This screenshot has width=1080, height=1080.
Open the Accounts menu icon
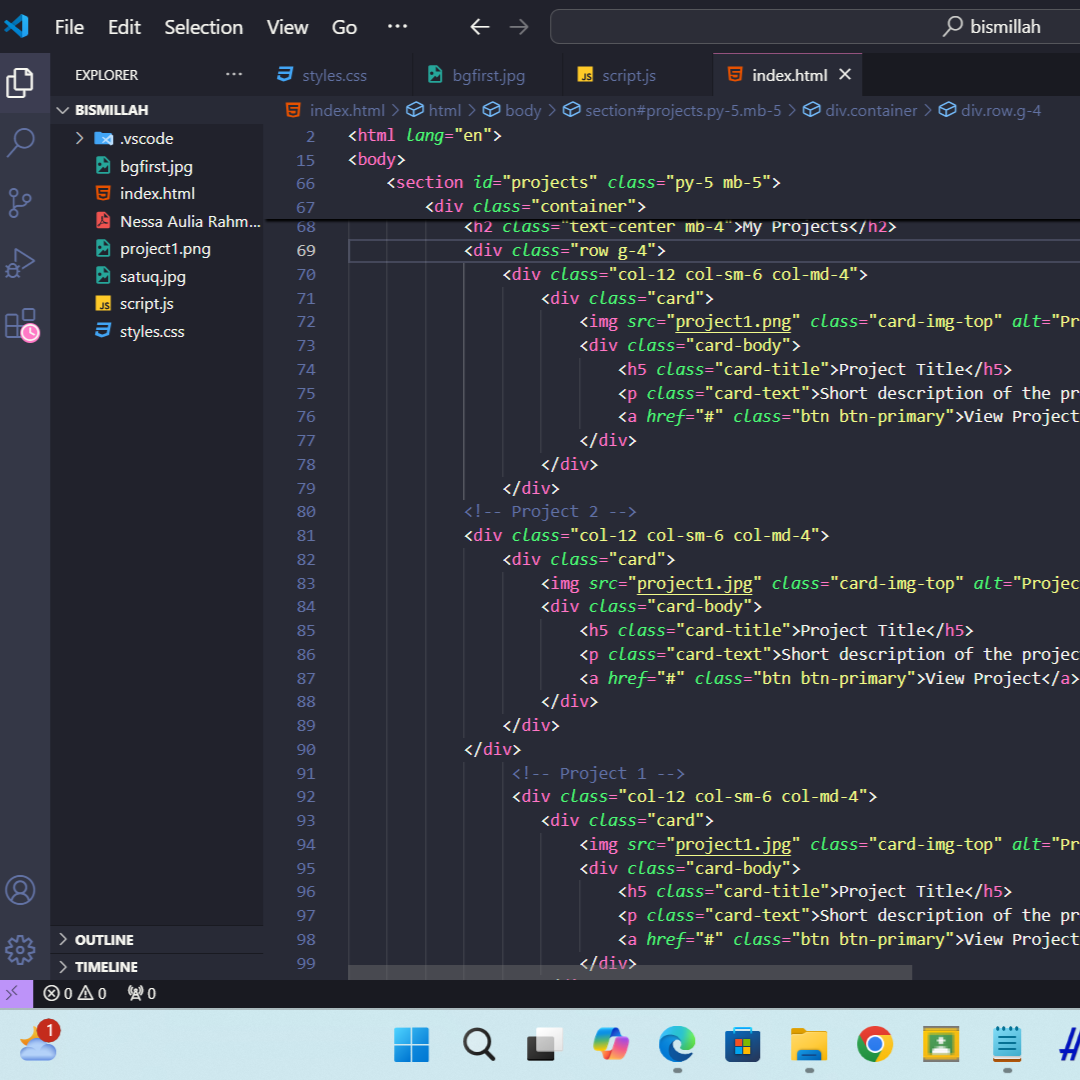tap(20, 890)
